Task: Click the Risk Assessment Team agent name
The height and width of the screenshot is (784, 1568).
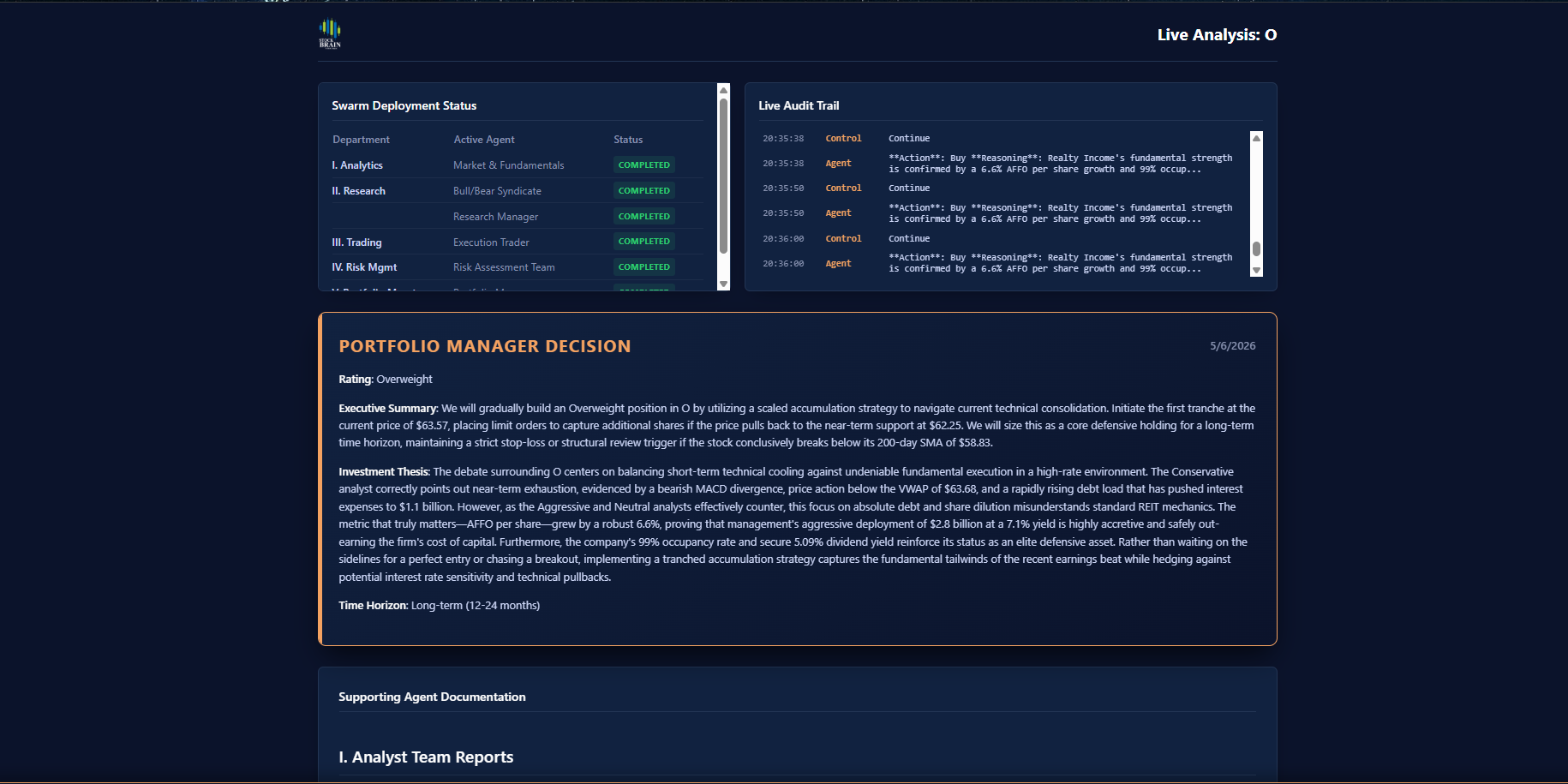Action: click(x=504, y=267)
